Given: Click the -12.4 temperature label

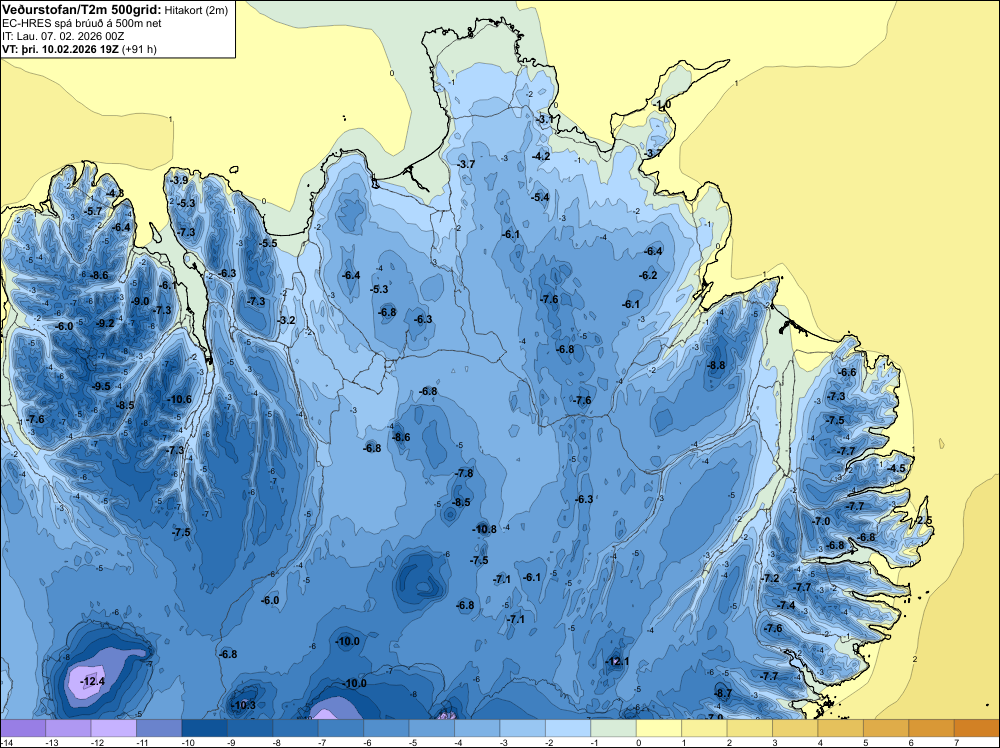Looking at the screenshot, I should pyautogui.click(x=92, y=682).
